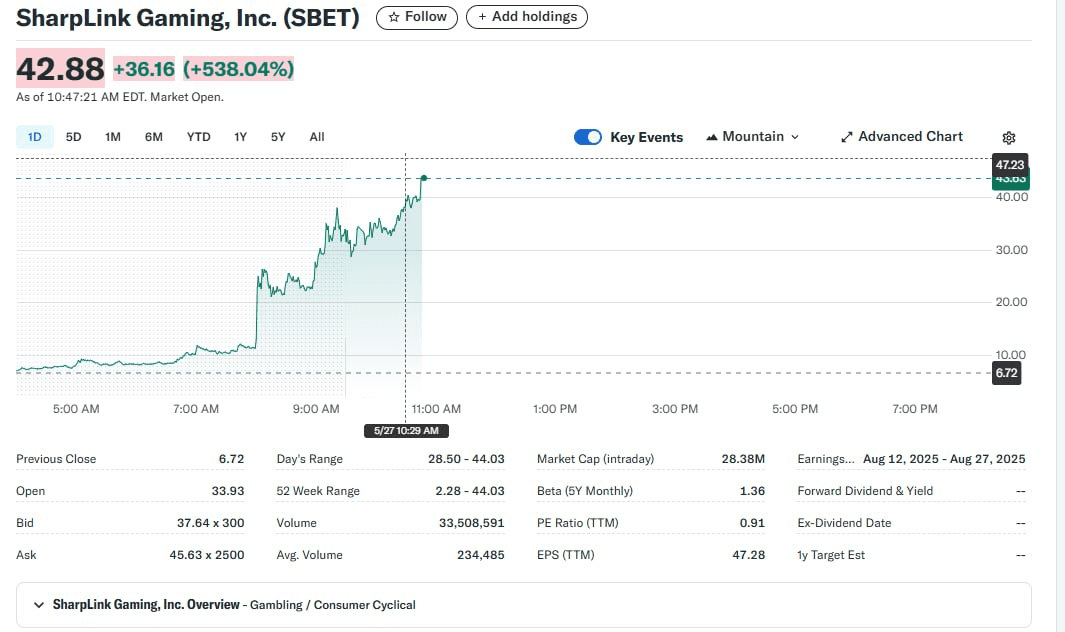Click the Day's Range value 28.50 - 44.03

click(466, 459)
